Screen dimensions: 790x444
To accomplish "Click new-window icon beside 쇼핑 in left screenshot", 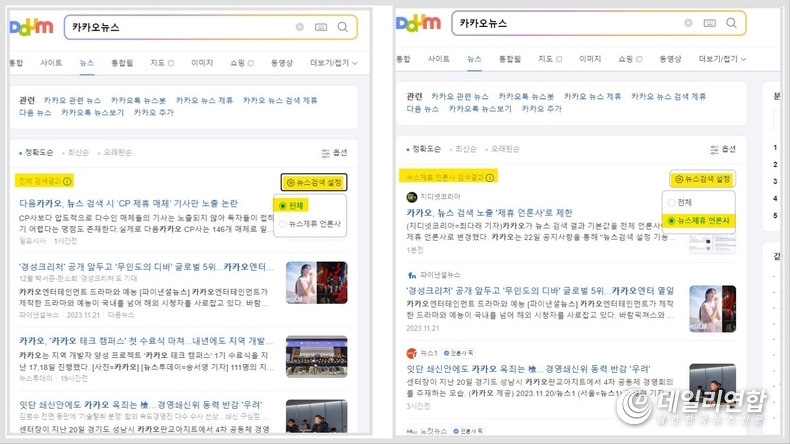I will 251,63.
